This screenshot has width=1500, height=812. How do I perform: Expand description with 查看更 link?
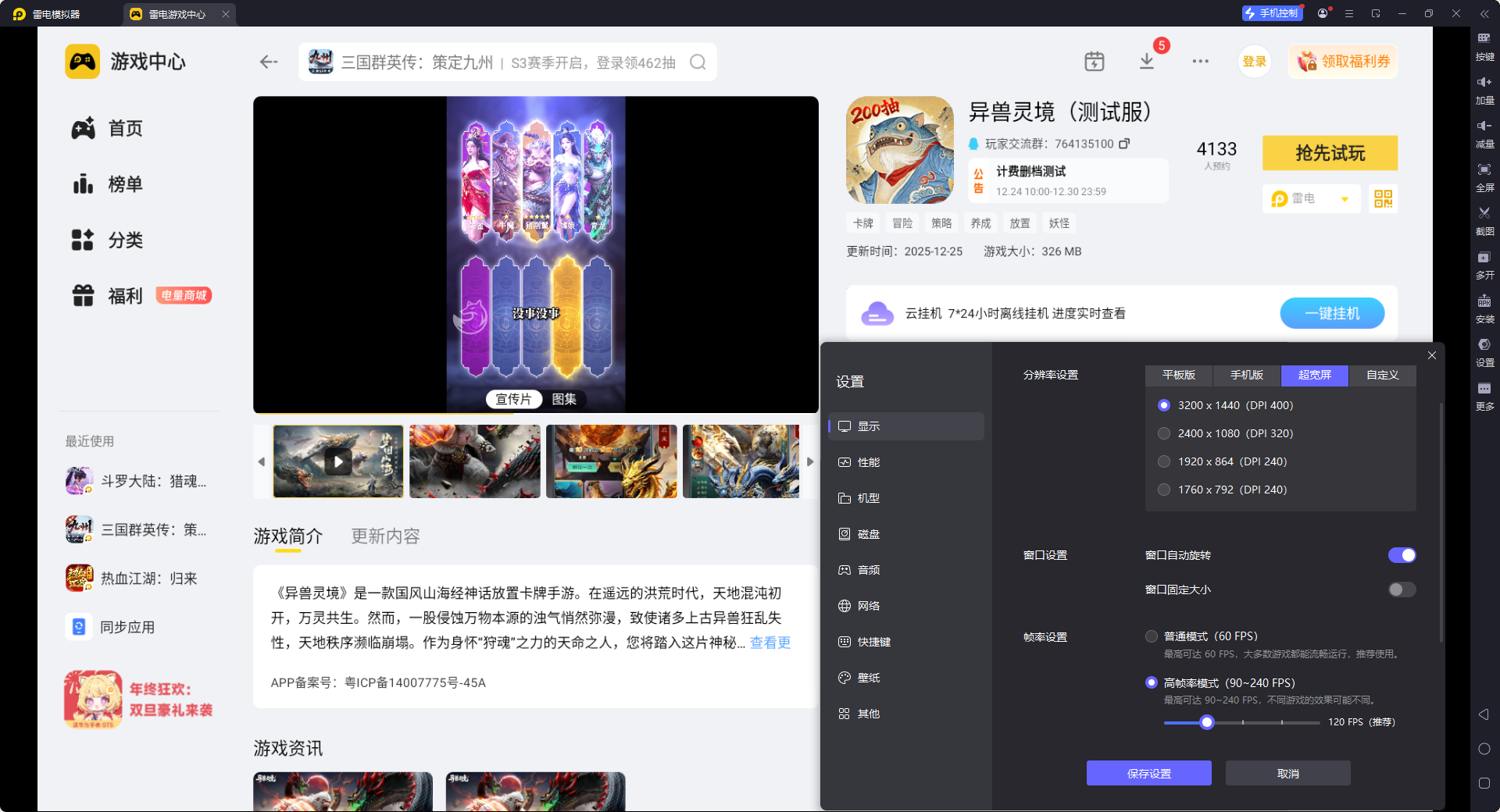770,642
